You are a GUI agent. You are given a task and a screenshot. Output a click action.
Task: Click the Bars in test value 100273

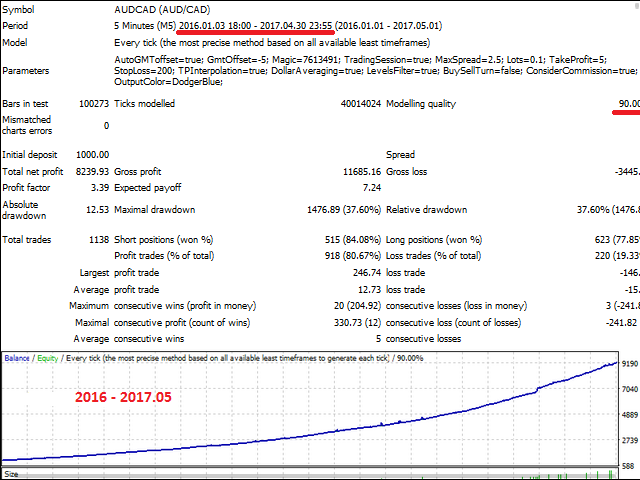click(94, 104)
